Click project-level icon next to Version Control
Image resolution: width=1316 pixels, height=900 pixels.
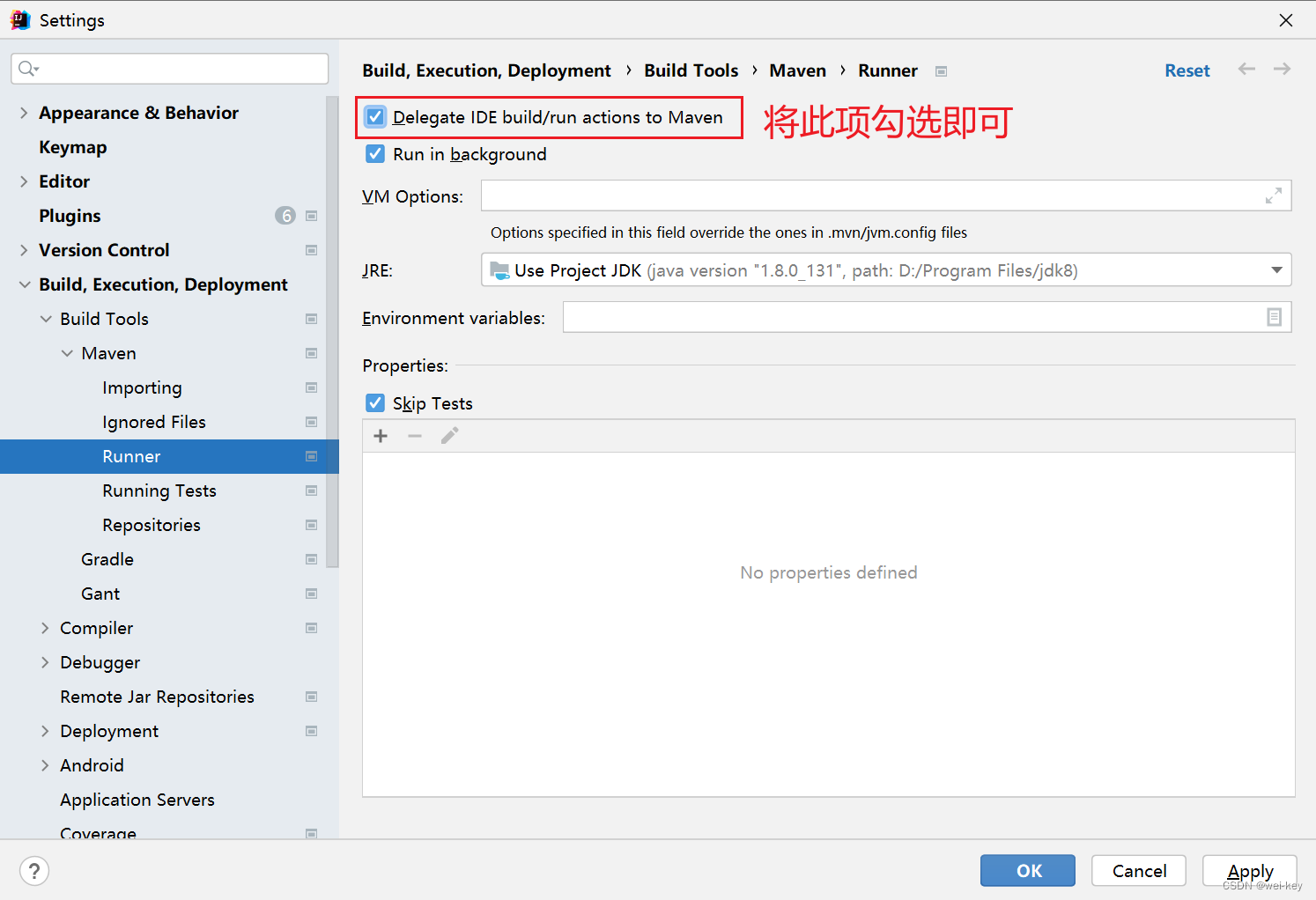[x=311, y=250]
